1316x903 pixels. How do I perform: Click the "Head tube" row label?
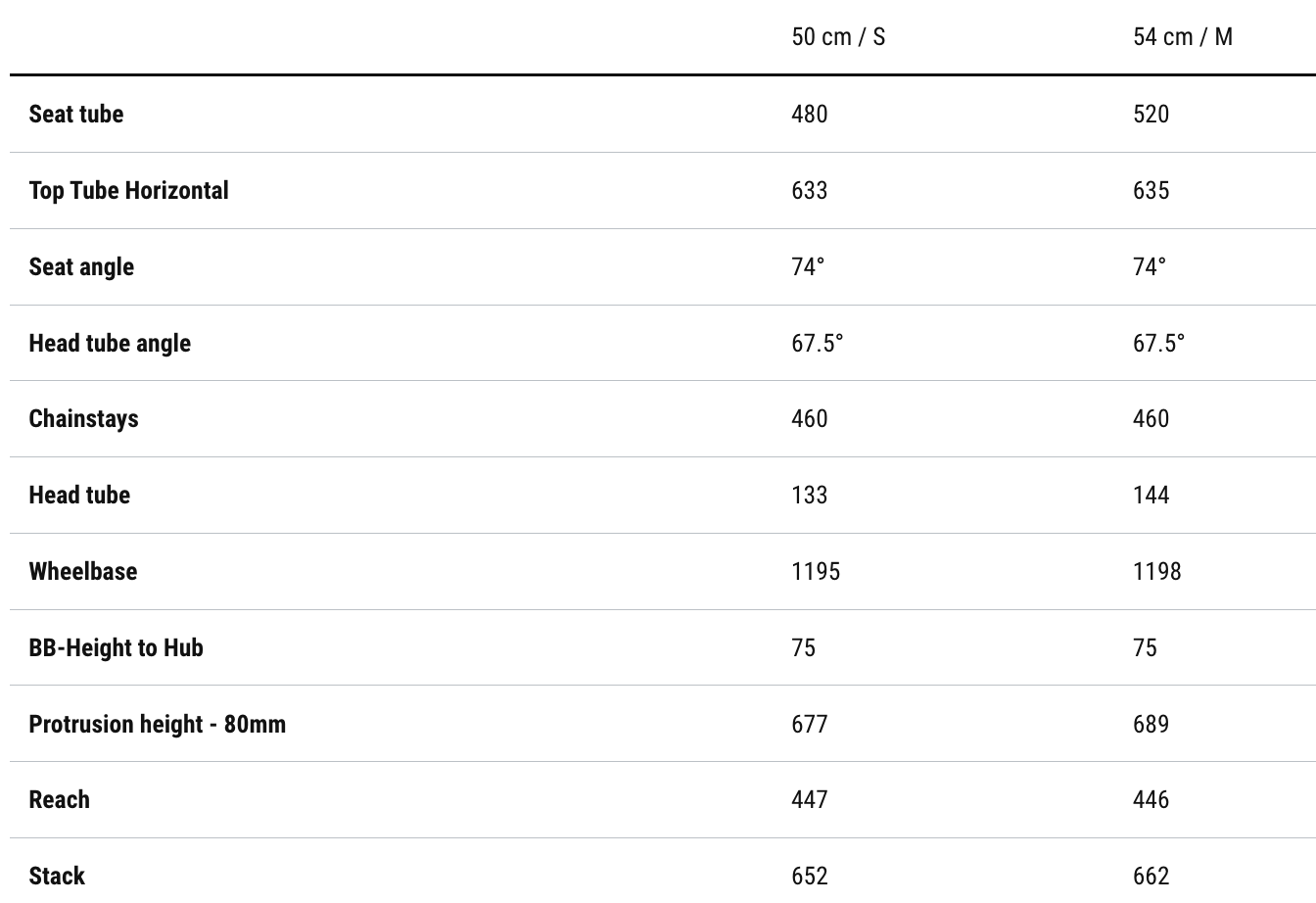click(79, 495)
